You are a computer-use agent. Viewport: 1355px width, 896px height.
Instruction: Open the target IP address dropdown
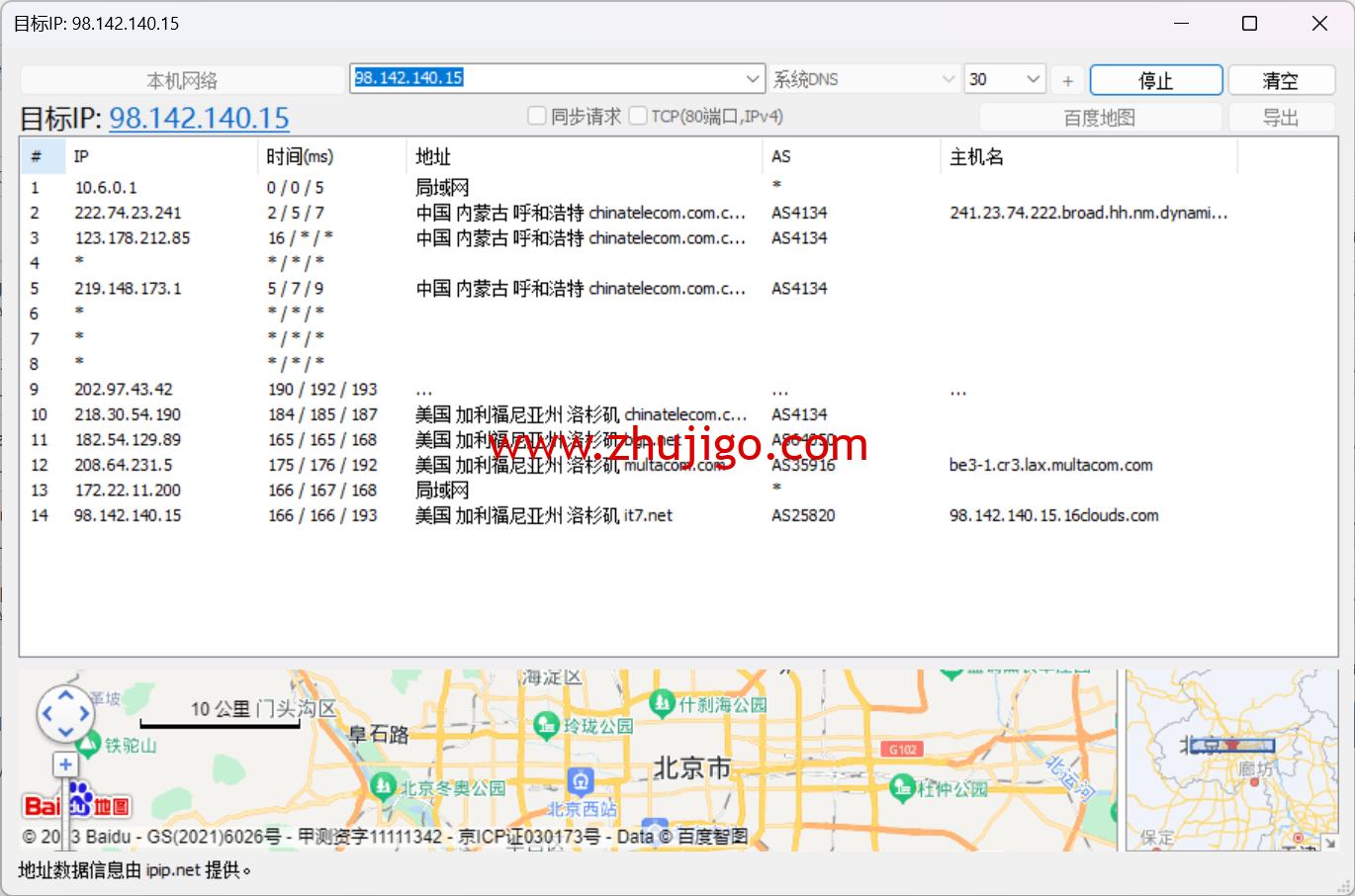tap(754, 79)
